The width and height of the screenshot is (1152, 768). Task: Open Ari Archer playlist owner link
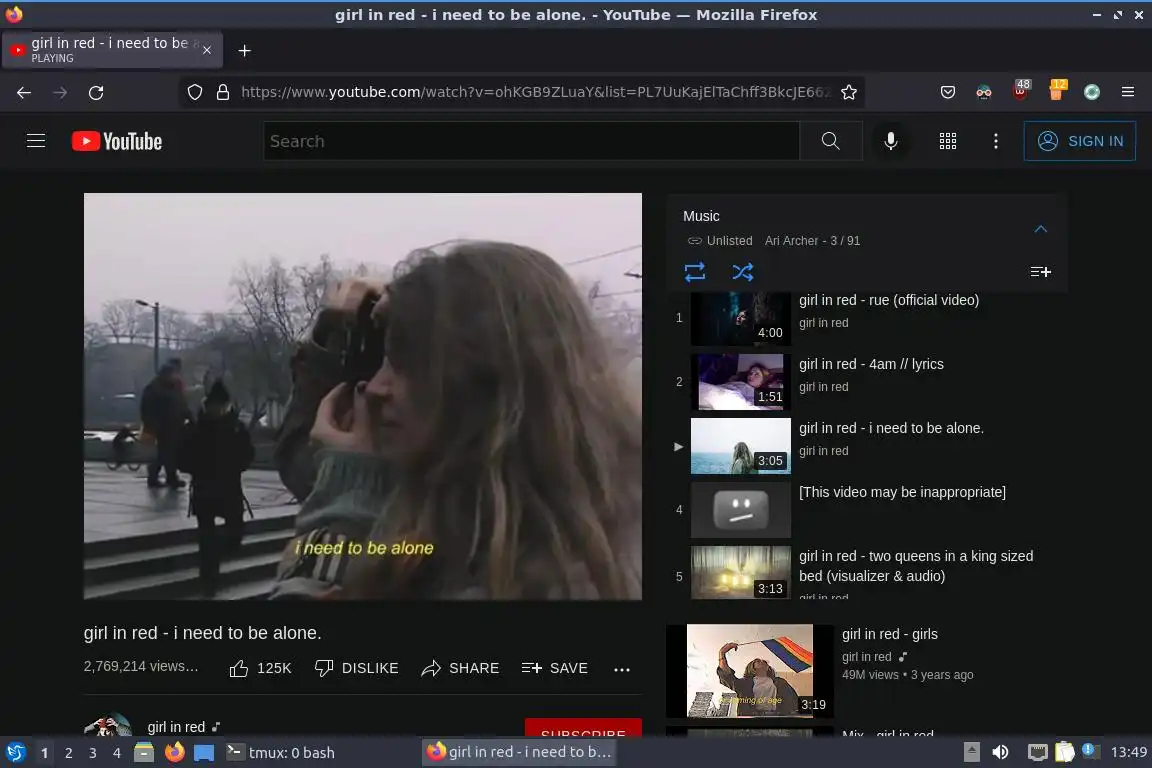click(791, 241)
